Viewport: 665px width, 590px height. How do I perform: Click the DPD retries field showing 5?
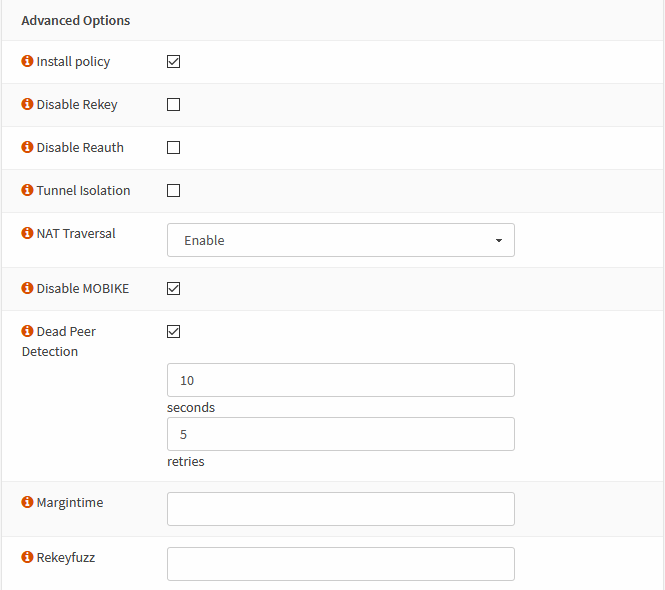(x=341, y=434)
